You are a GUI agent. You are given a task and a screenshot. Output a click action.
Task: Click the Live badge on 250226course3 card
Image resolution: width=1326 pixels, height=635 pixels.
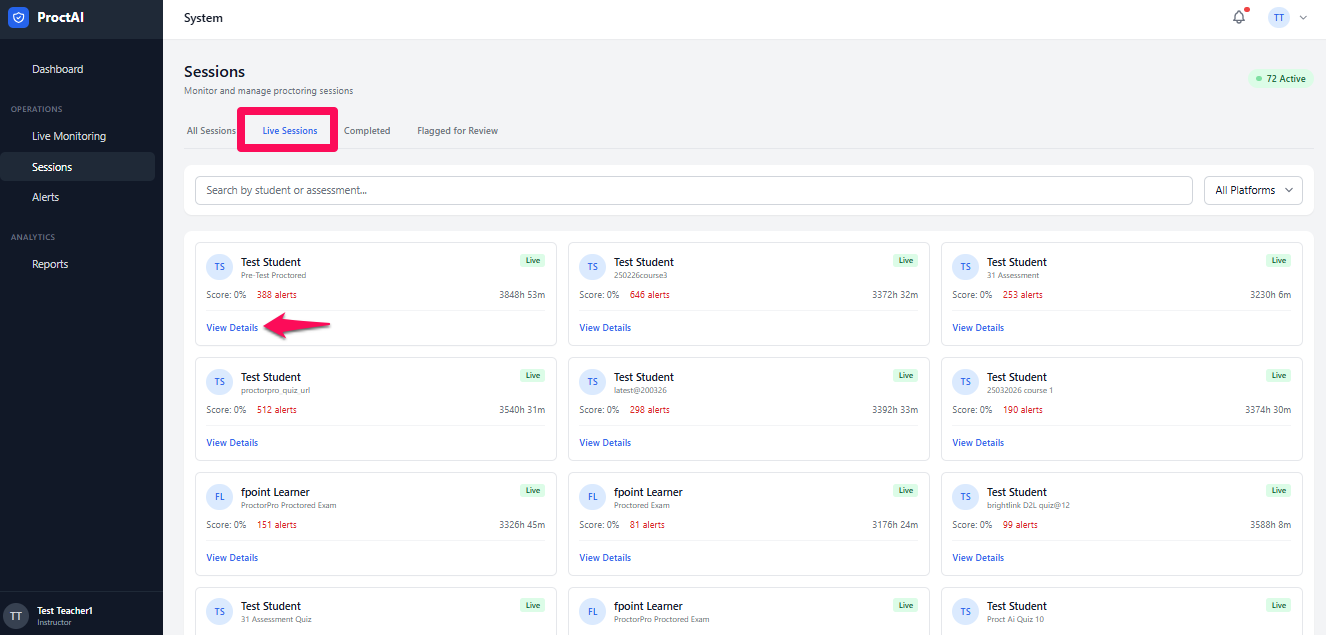click(x=905, y=260)
